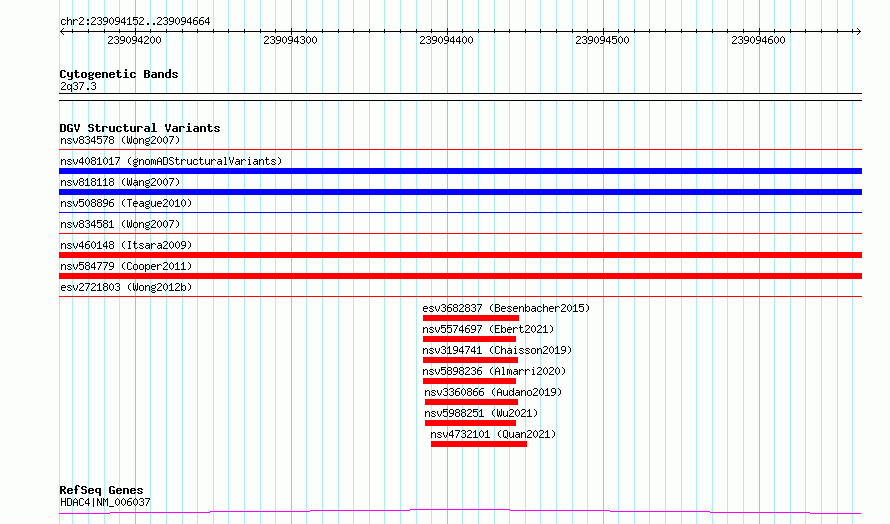Click the nsv834581 (Wong2007) label
890x524 pixels.
(x=120, y=224)
